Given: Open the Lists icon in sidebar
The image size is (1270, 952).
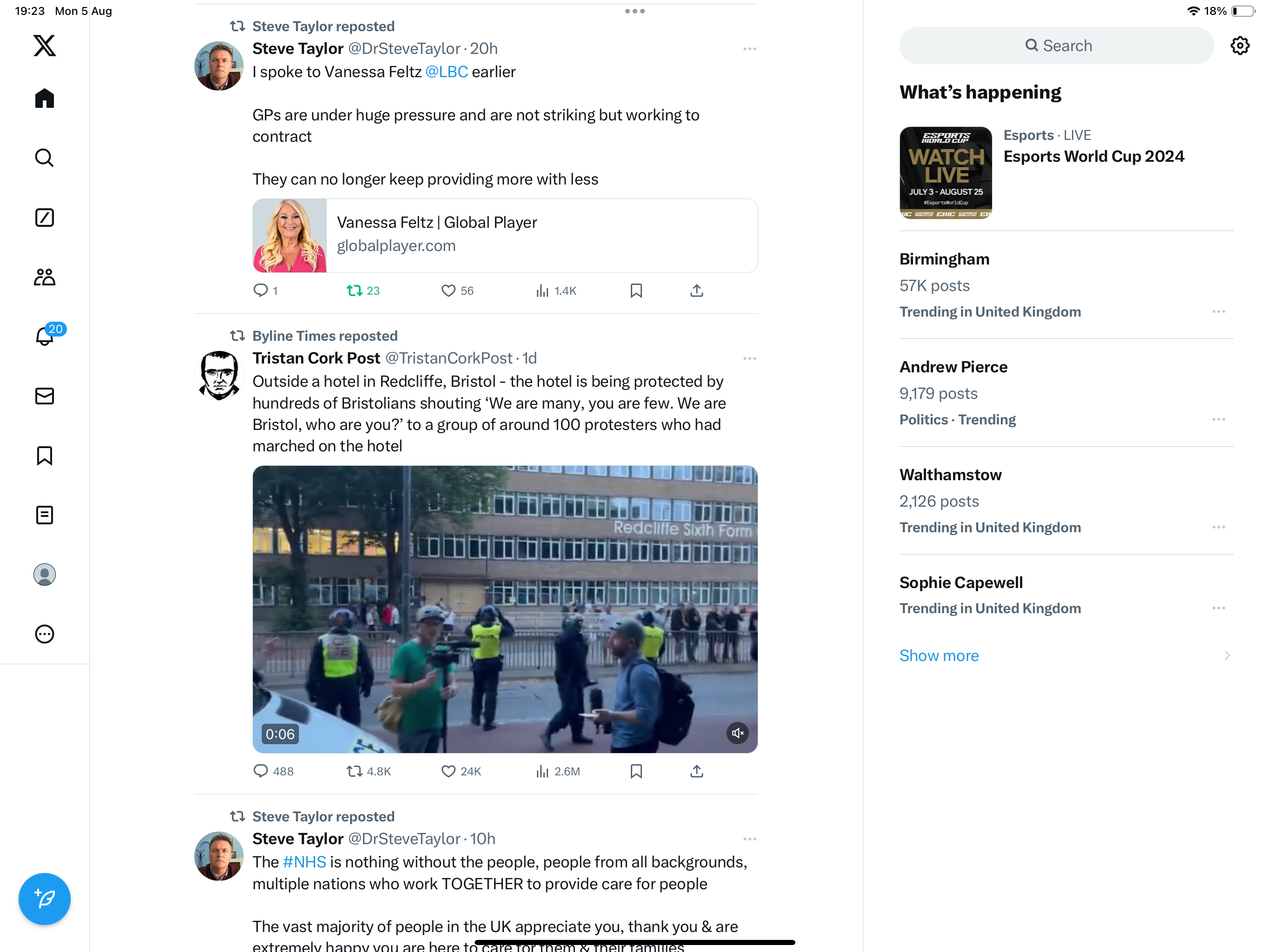Looking at the screenshot, I should tap(44, 515).
